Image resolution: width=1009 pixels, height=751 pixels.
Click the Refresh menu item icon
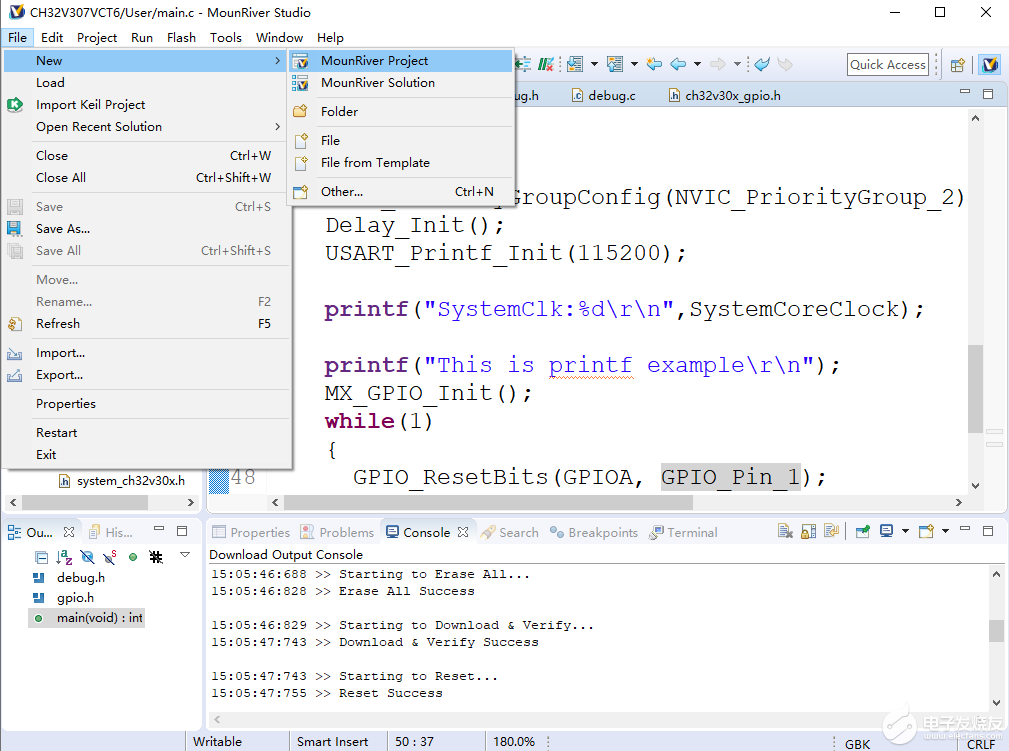(15, 324)
